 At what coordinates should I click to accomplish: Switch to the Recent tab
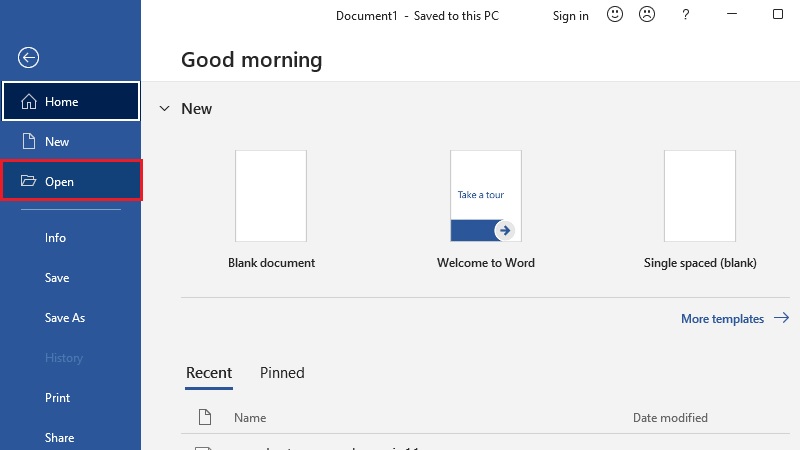(x=209, y=373)
